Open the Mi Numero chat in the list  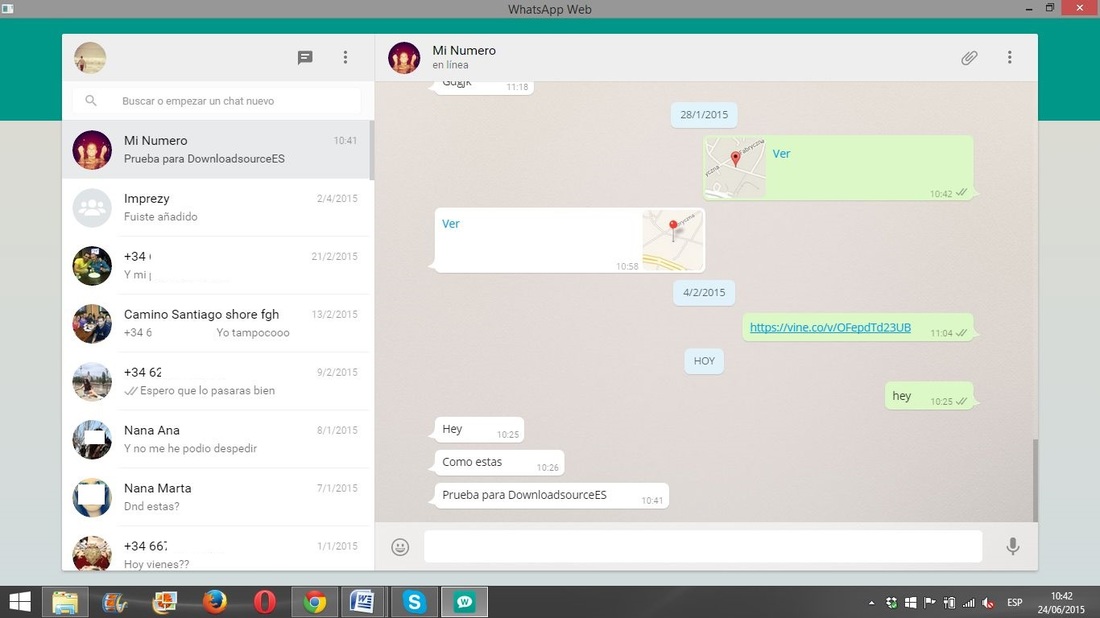[216, 149]
